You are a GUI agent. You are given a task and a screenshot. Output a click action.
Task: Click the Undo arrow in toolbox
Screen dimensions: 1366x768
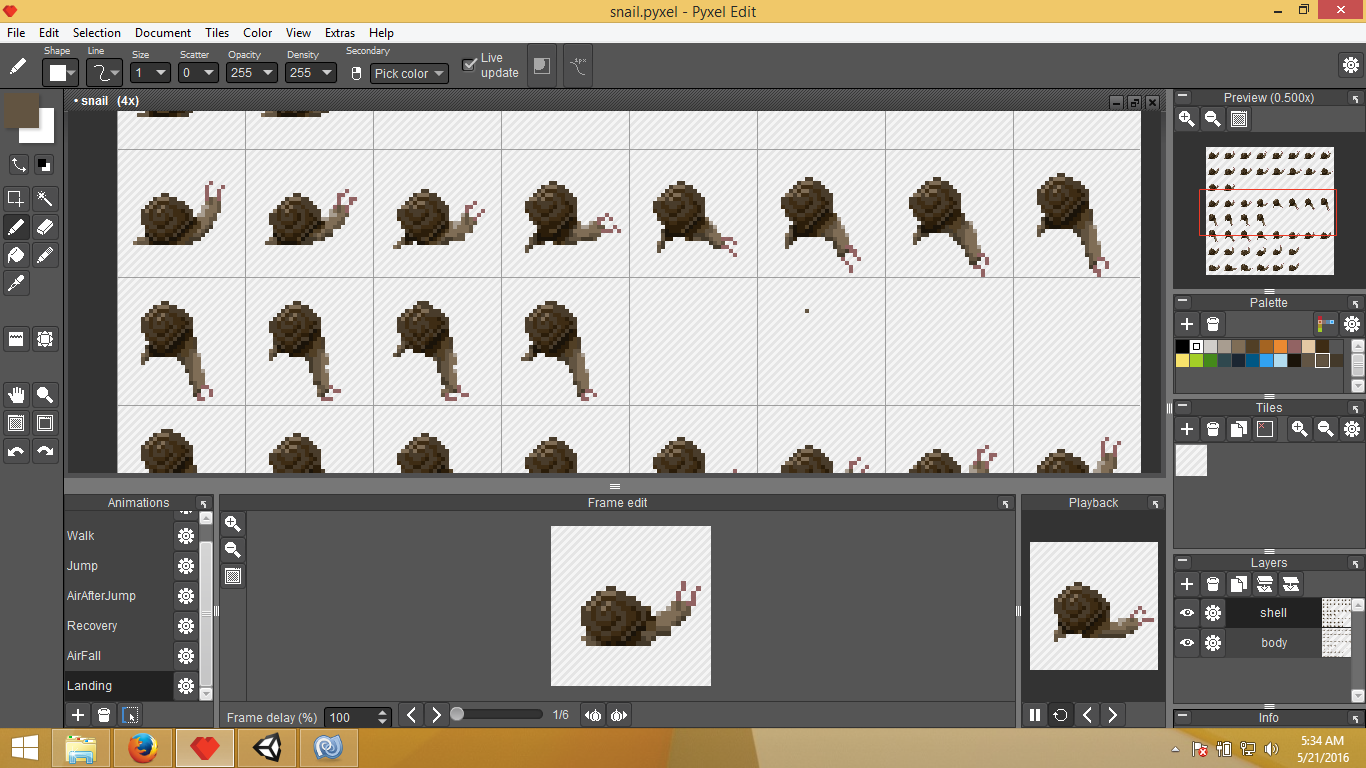[x=16, y=451]
